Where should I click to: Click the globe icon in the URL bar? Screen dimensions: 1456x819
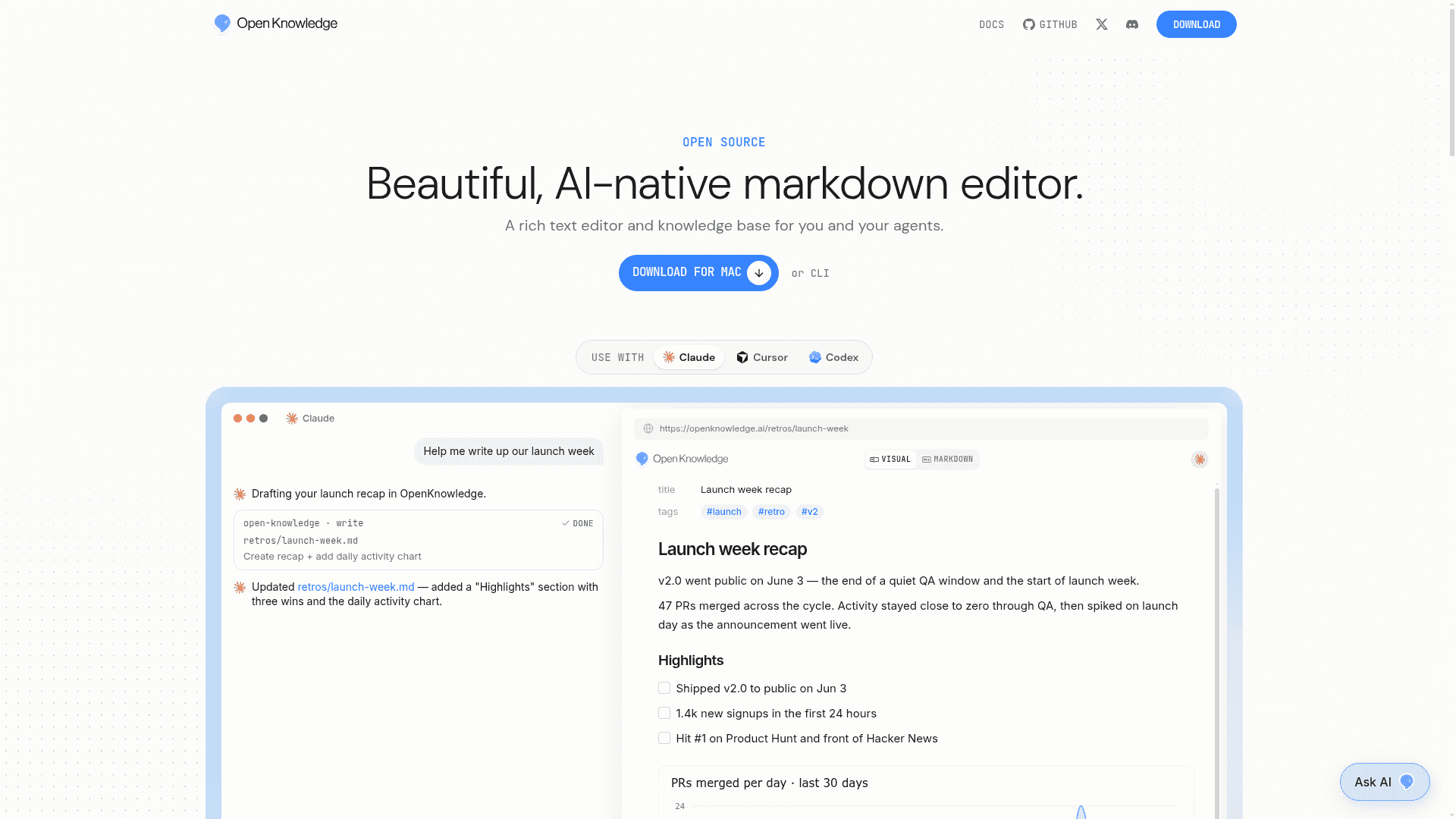[x=648, y=428]
